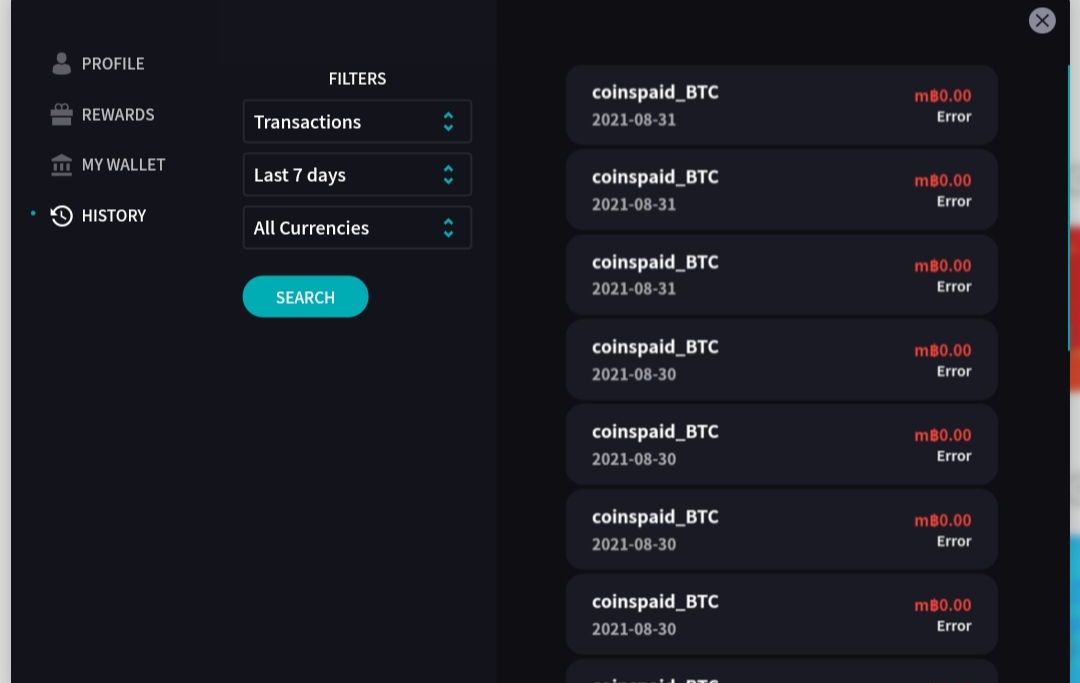Click the SEARCH button
This screenshot has width=1080, height=683.
point(305,297)
